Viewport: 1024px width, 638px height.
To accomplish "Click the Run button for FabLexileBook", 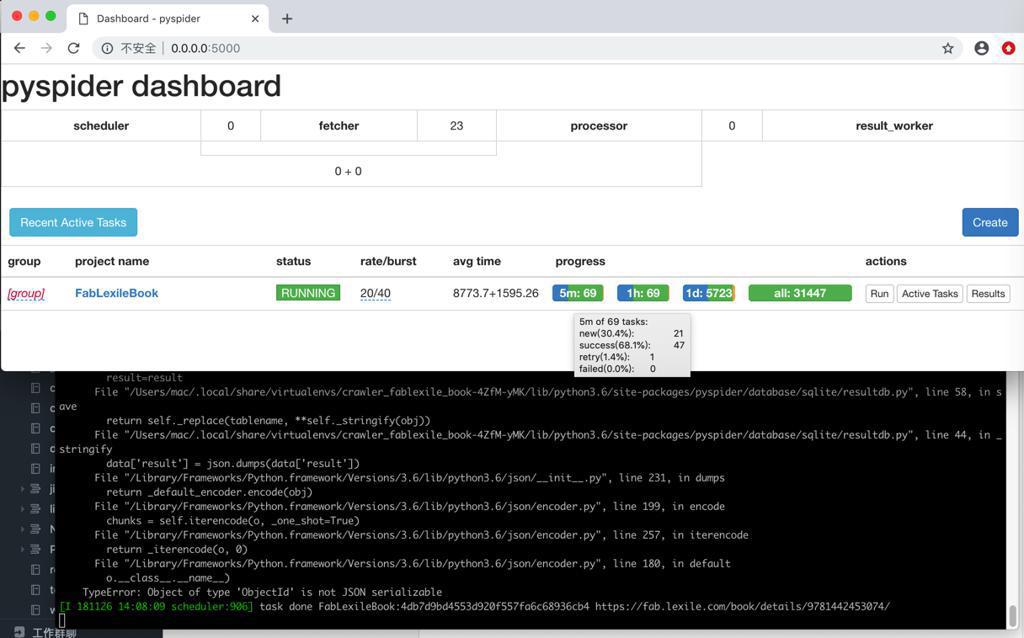I will 879,294.
